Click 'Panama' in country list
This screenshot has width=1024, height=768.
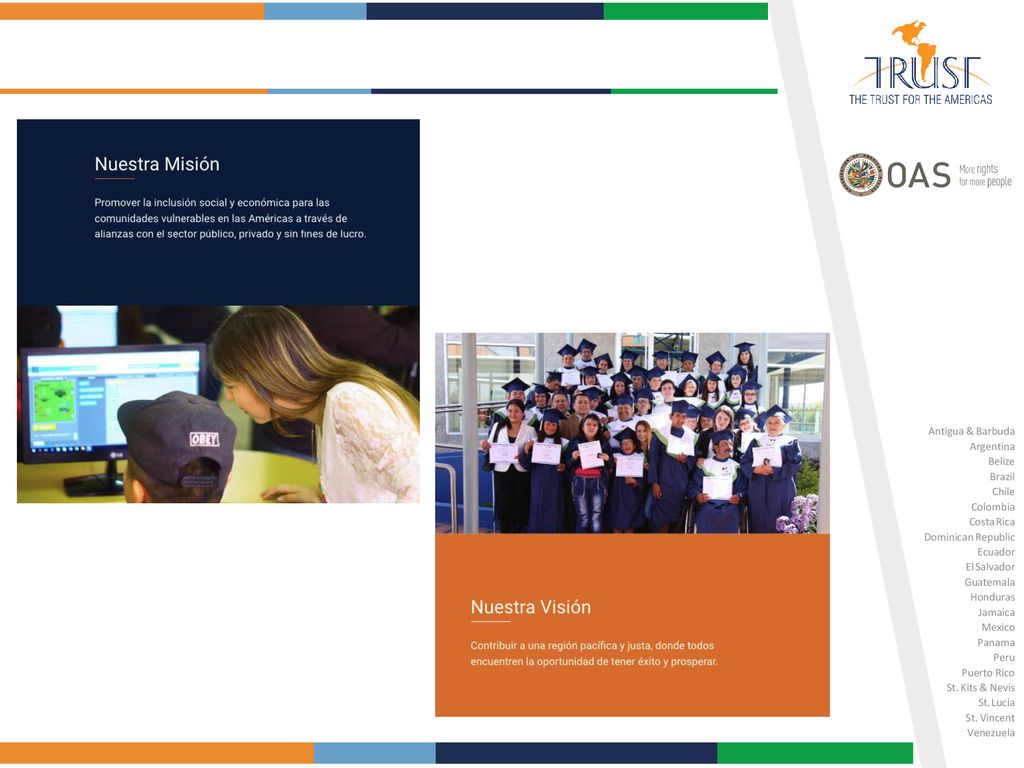(996, 643)
